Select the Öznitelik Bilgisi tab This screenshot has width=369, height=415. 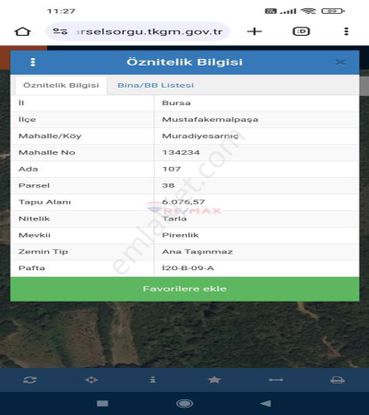[x=61, y=85]
